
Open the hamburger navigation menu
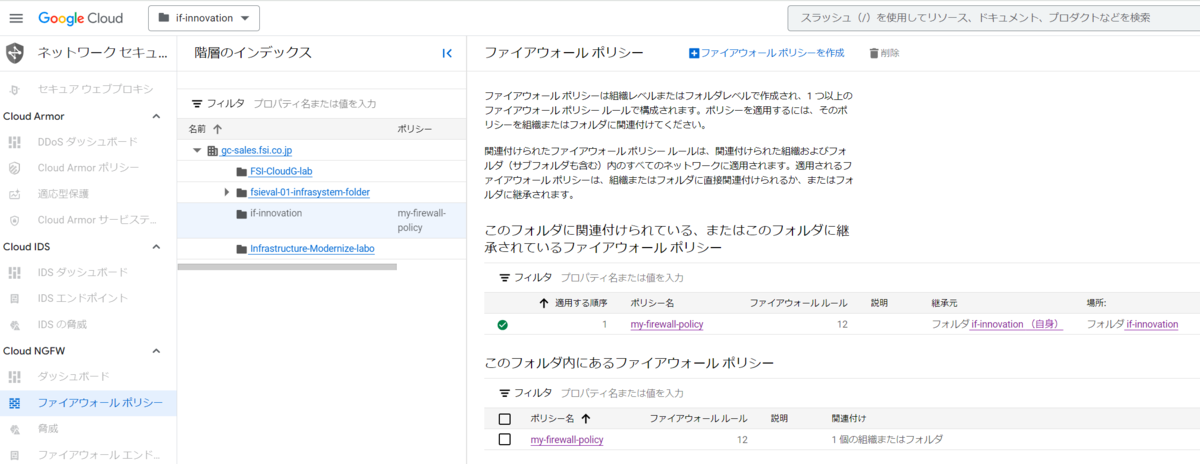point(15,18)
